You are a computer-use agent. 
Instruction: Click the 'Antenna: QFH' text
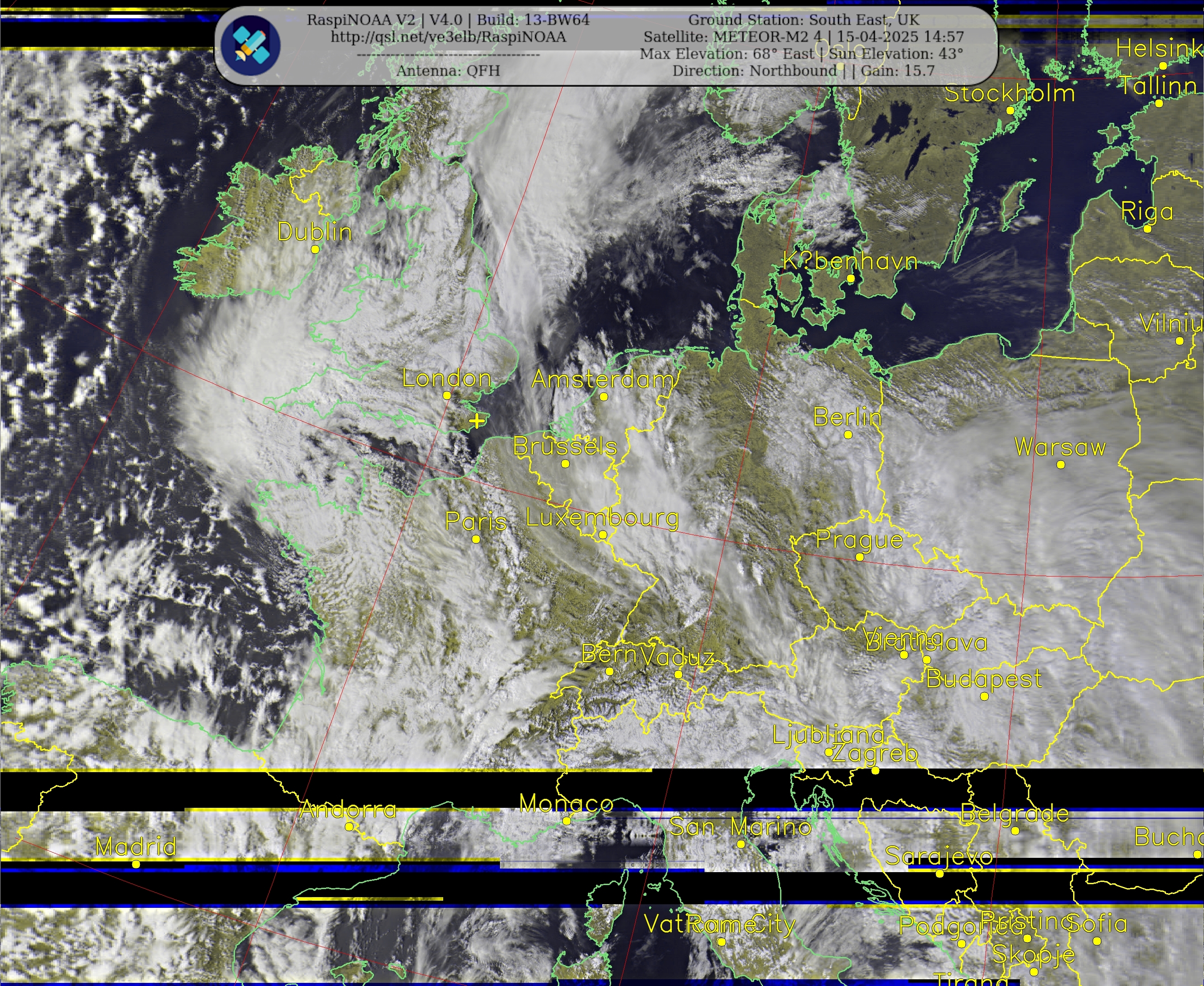(448, 71)
